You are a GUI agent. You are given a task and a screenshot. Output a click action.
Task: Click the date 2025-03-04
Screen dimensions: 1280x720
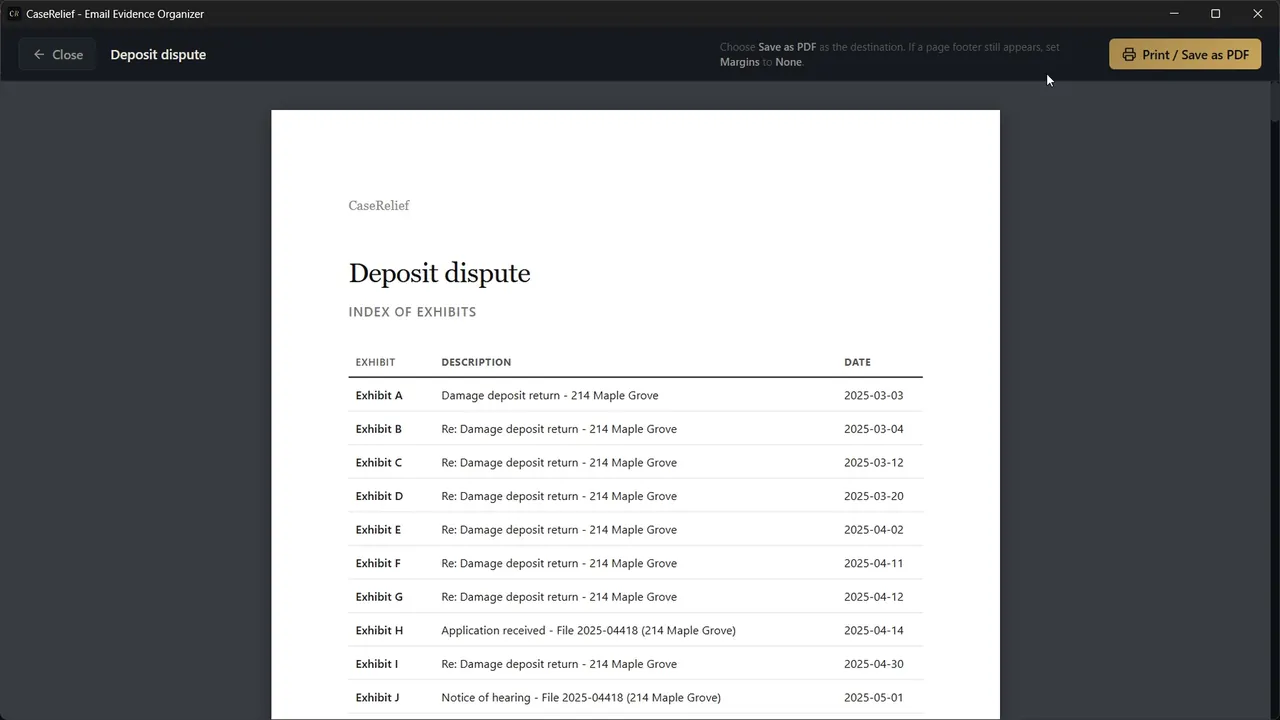pos(873,429)
